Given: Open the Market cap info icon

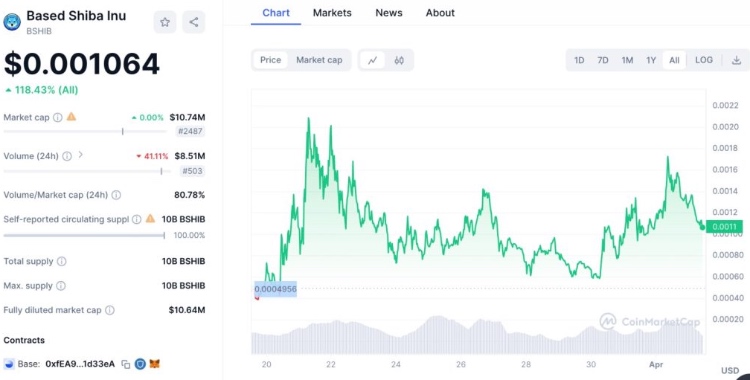Looking at the screenshot, I should pos(57,117).
